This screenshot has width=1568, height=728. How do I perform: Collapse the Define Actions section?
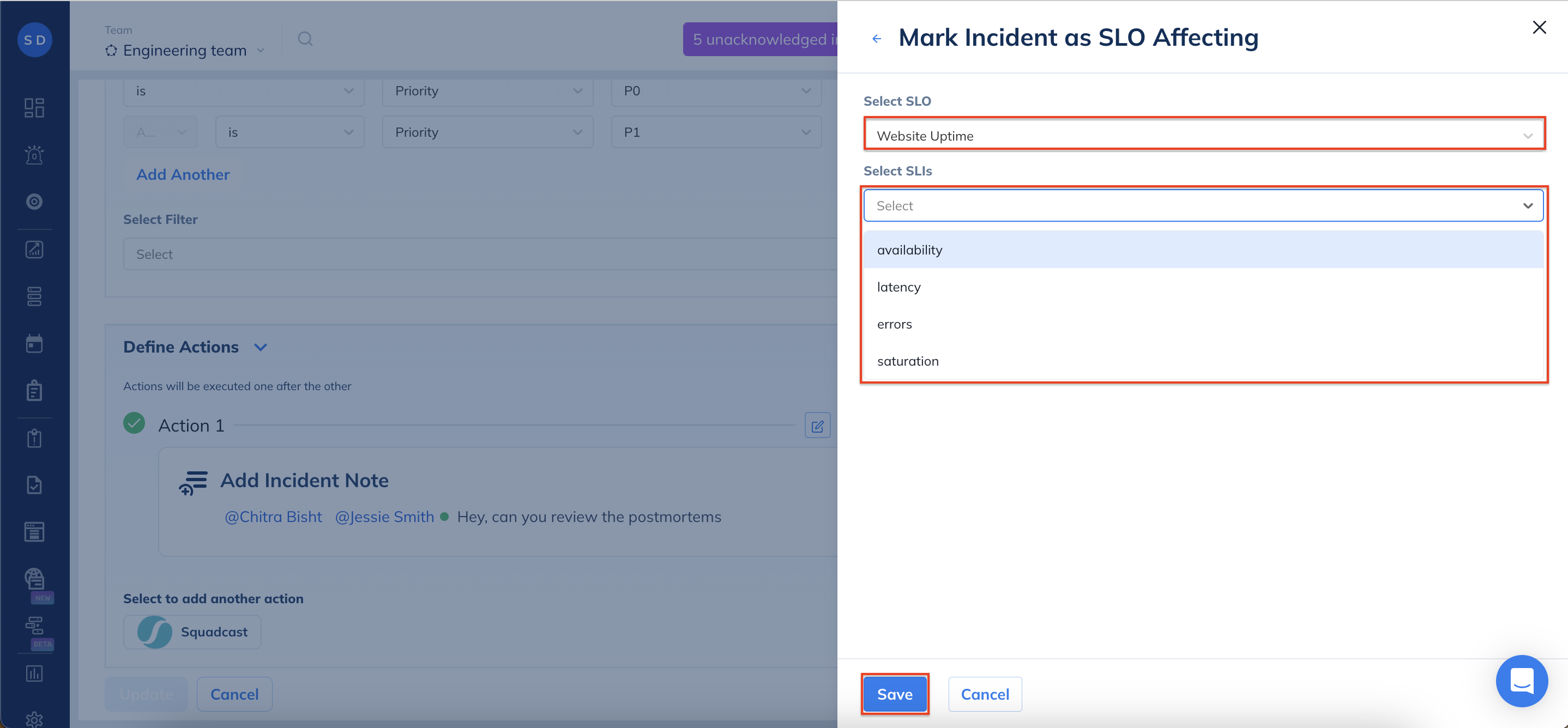[261, 347]
